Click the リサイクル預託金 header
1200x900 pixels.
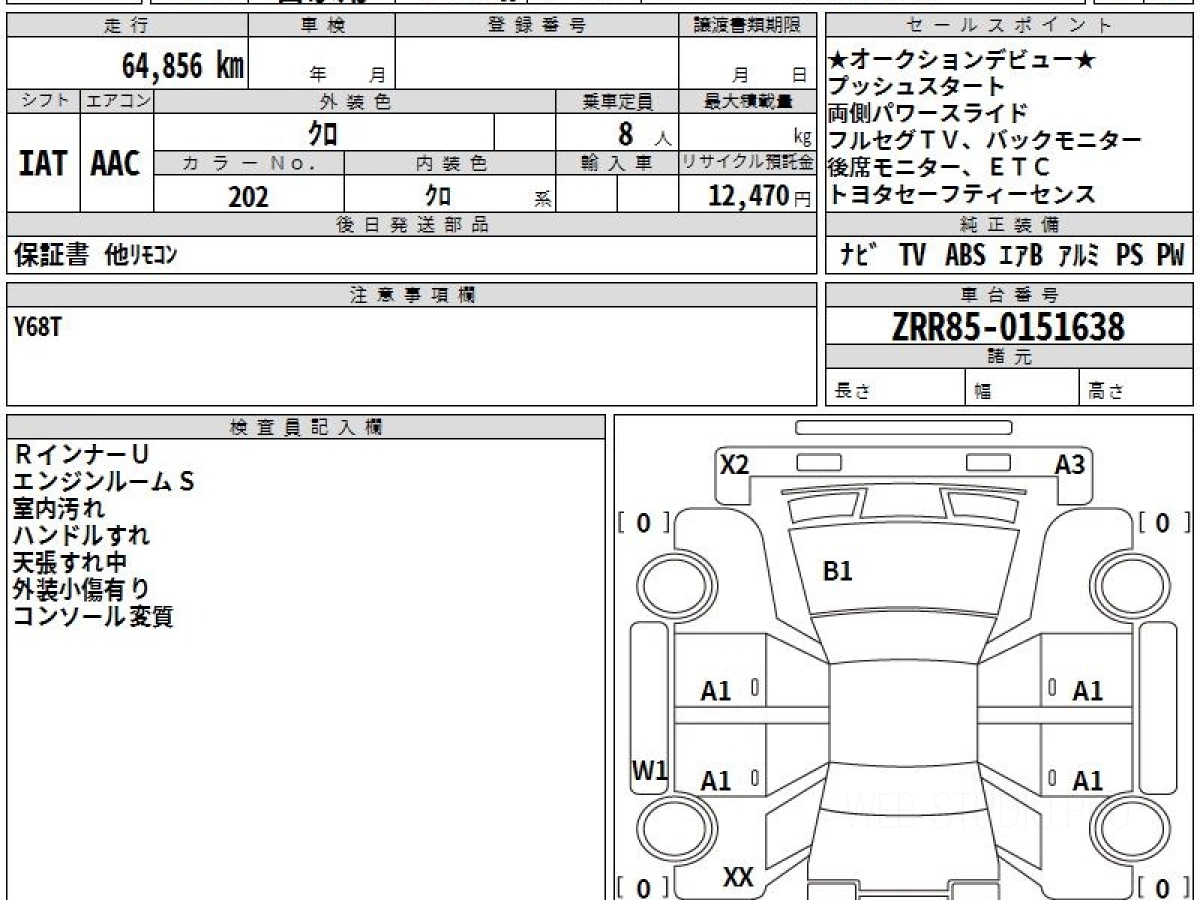[x=748, y=163]
